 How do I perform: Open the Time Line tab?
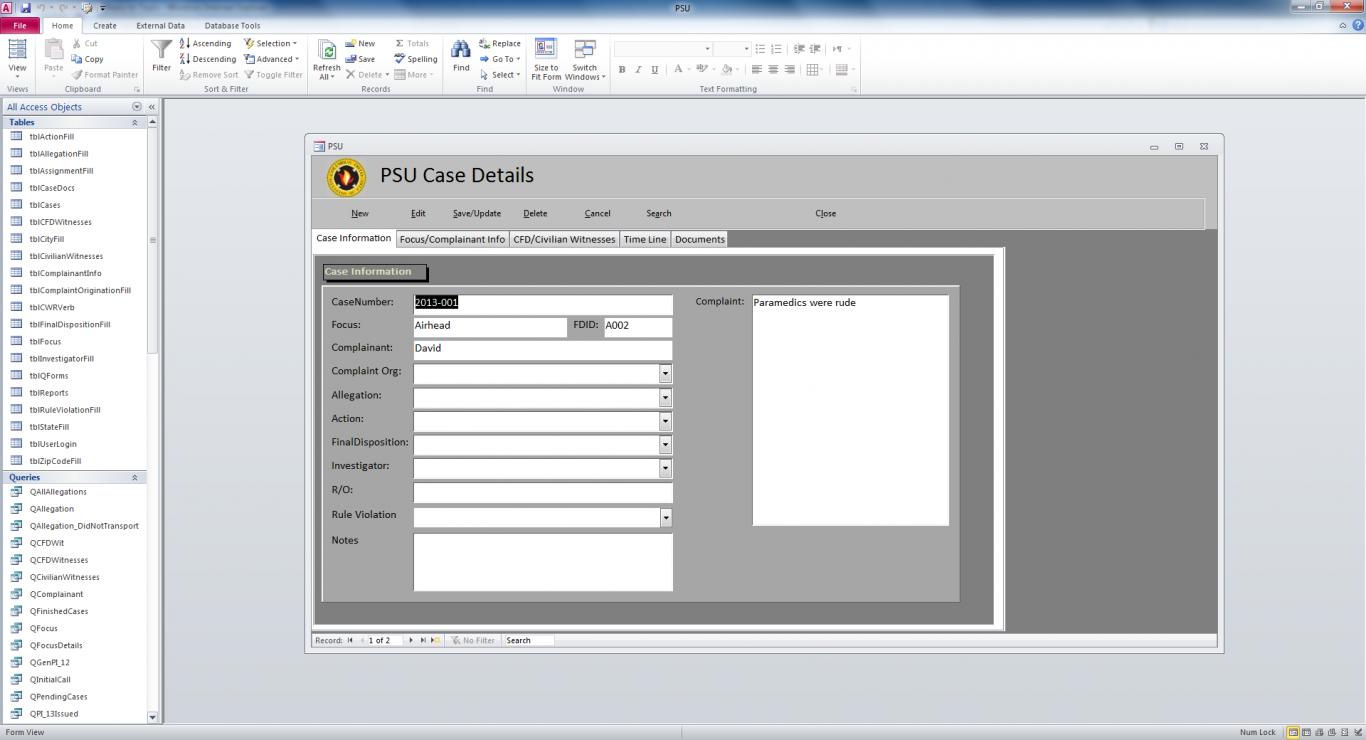click(645, 239)
